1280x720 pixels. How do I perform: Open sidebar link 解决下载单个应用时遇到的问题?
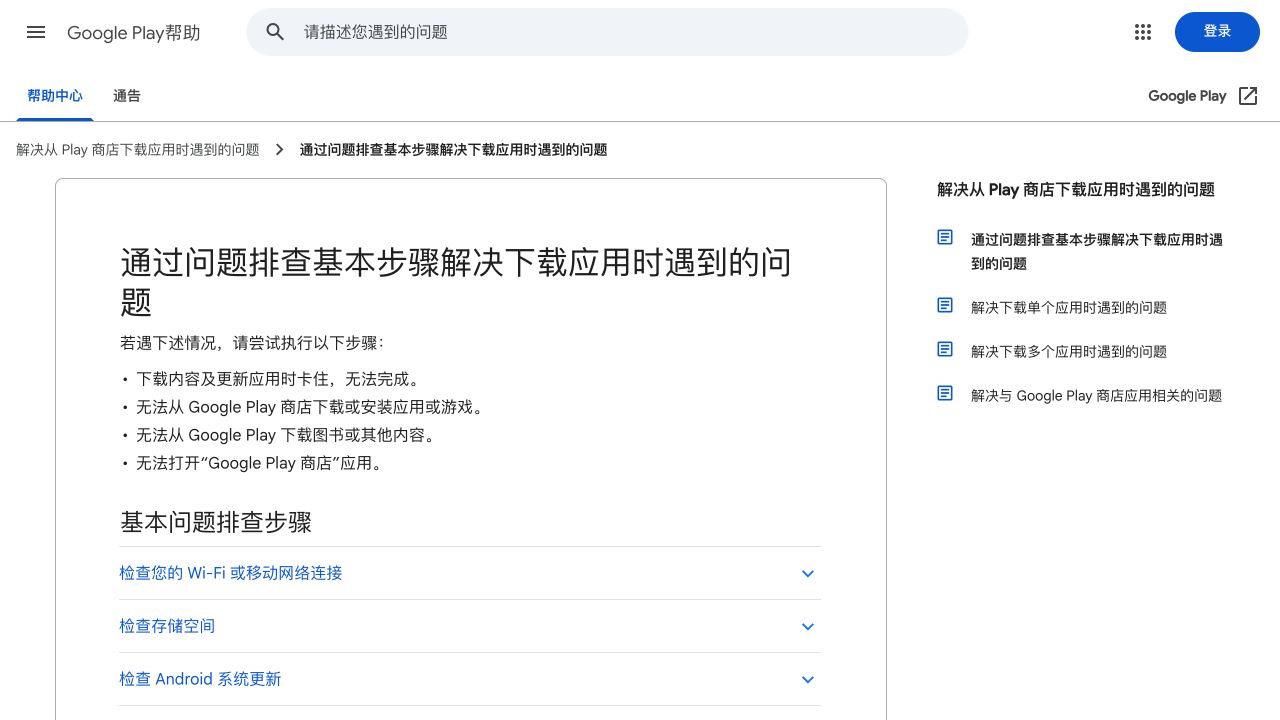point(1069,308)
